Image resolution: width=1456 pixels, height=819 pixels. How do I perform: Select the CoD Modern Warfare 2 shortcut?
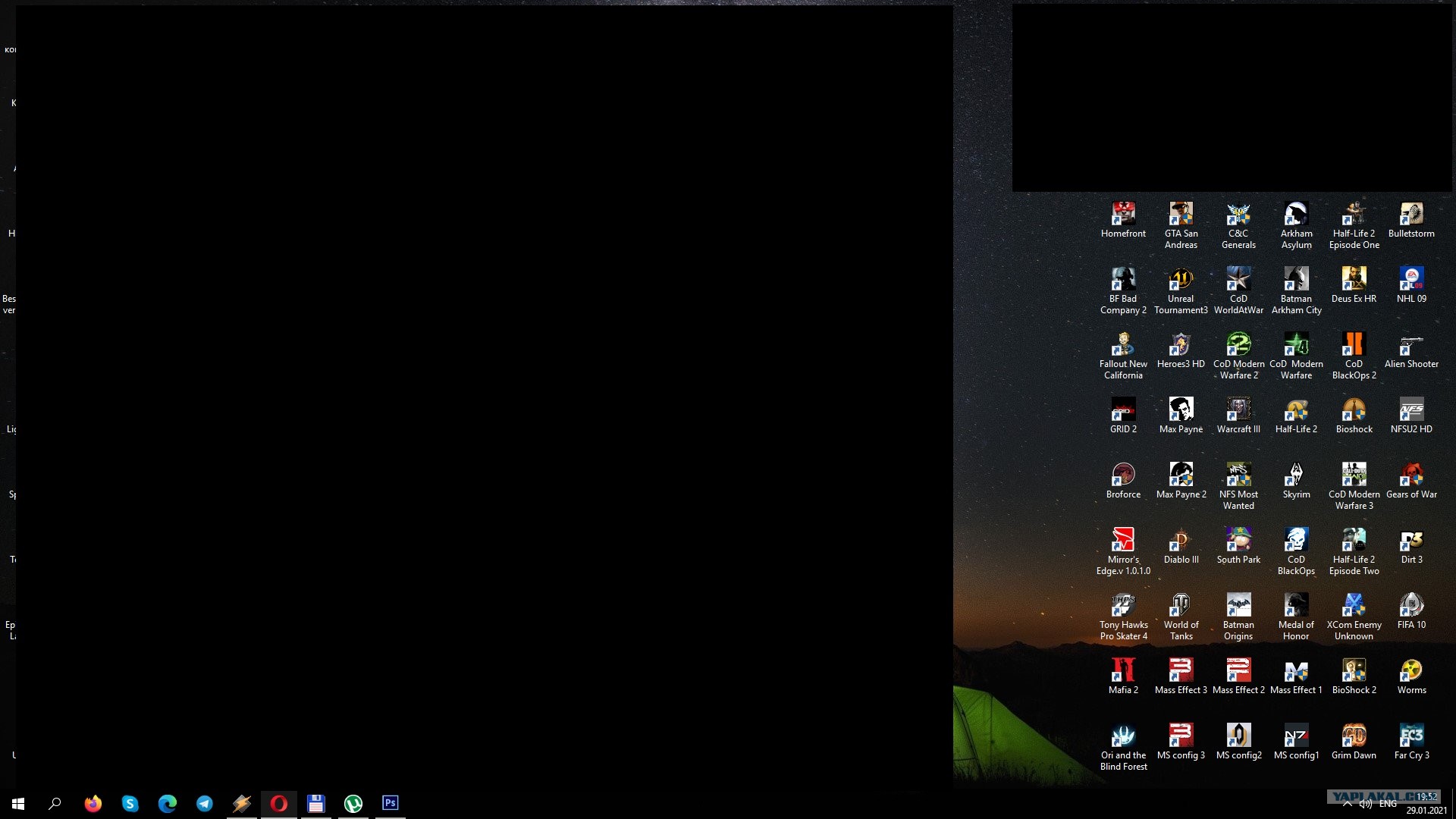1238,356
